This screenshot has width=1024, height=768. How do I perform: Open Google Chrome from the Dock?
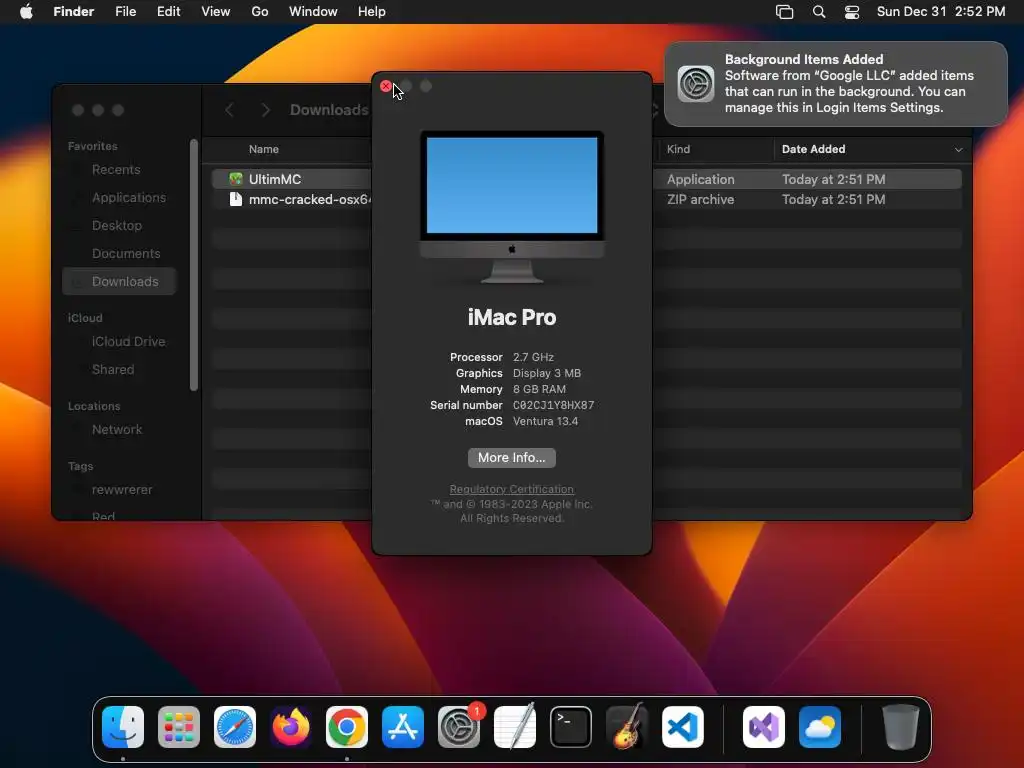(347, 727)
